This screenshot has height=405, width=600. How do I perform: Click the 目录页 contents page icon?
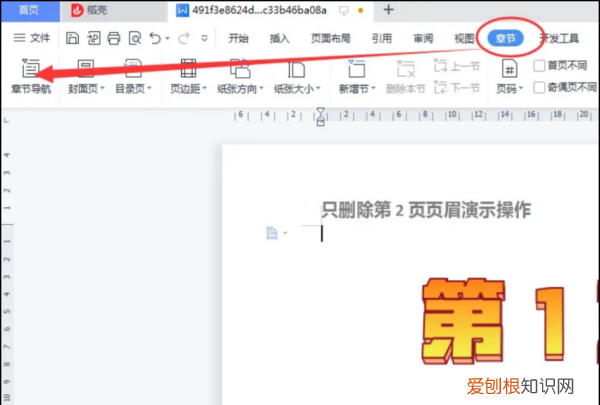tap(133, 69)
